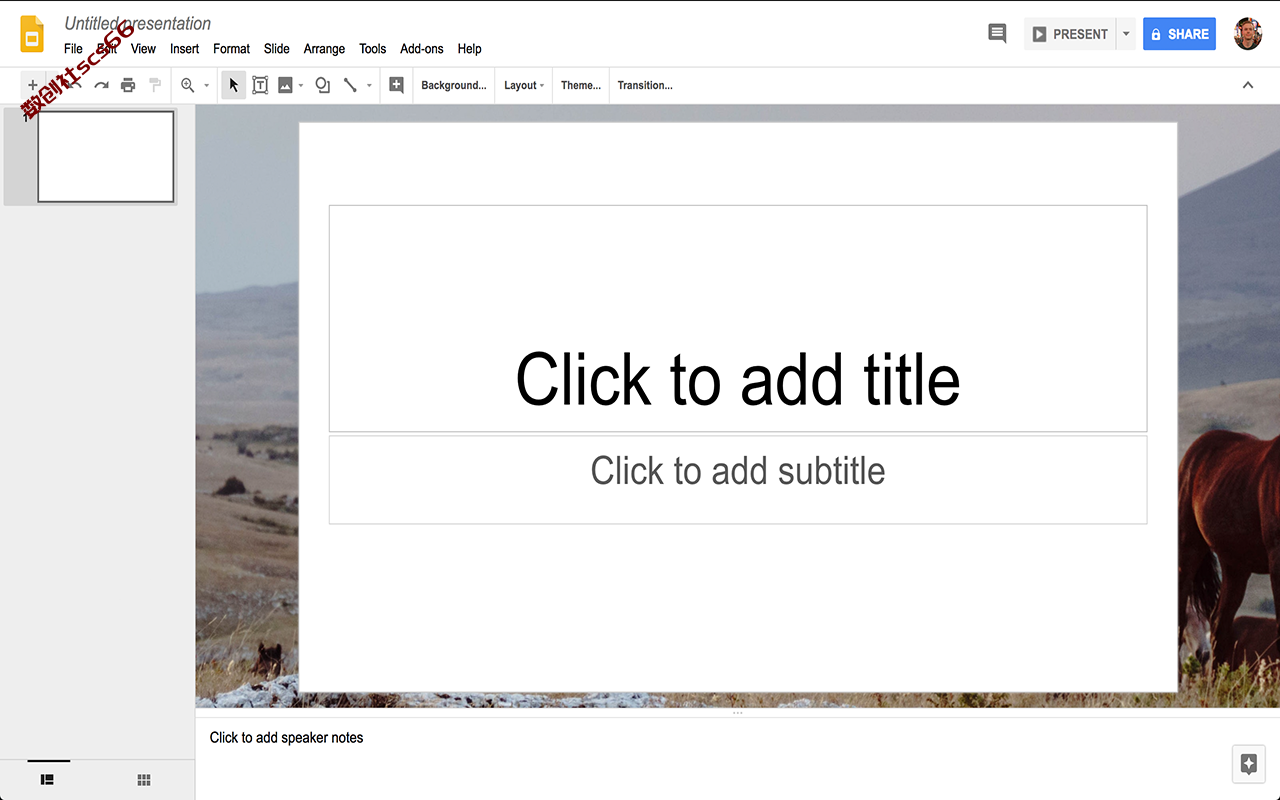Open the Insert menu
The height and width of the screenshot is (800, 1280).
[184, 48]
